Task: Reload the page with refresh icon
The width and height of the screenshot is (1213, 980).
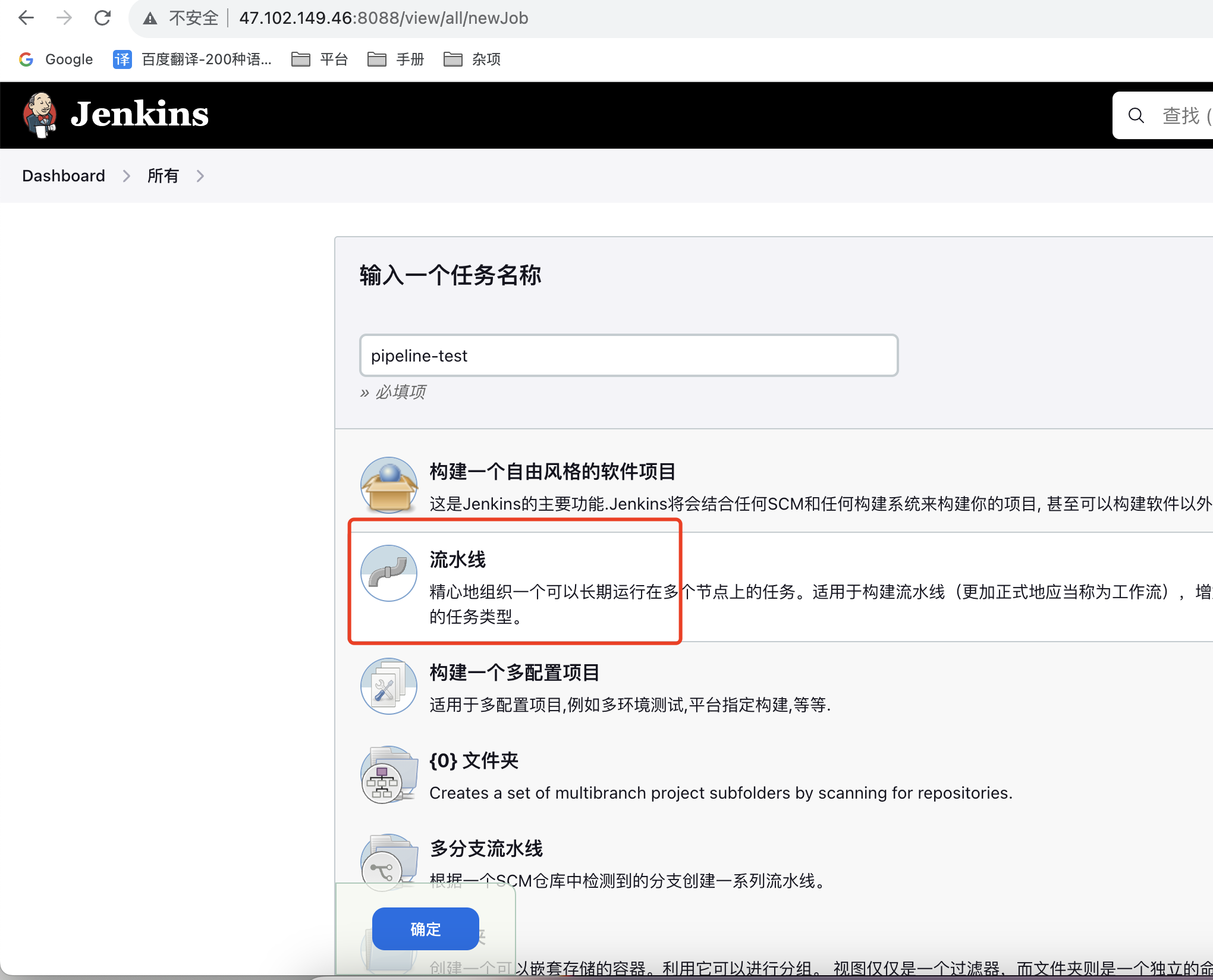Action: (102, 18)
